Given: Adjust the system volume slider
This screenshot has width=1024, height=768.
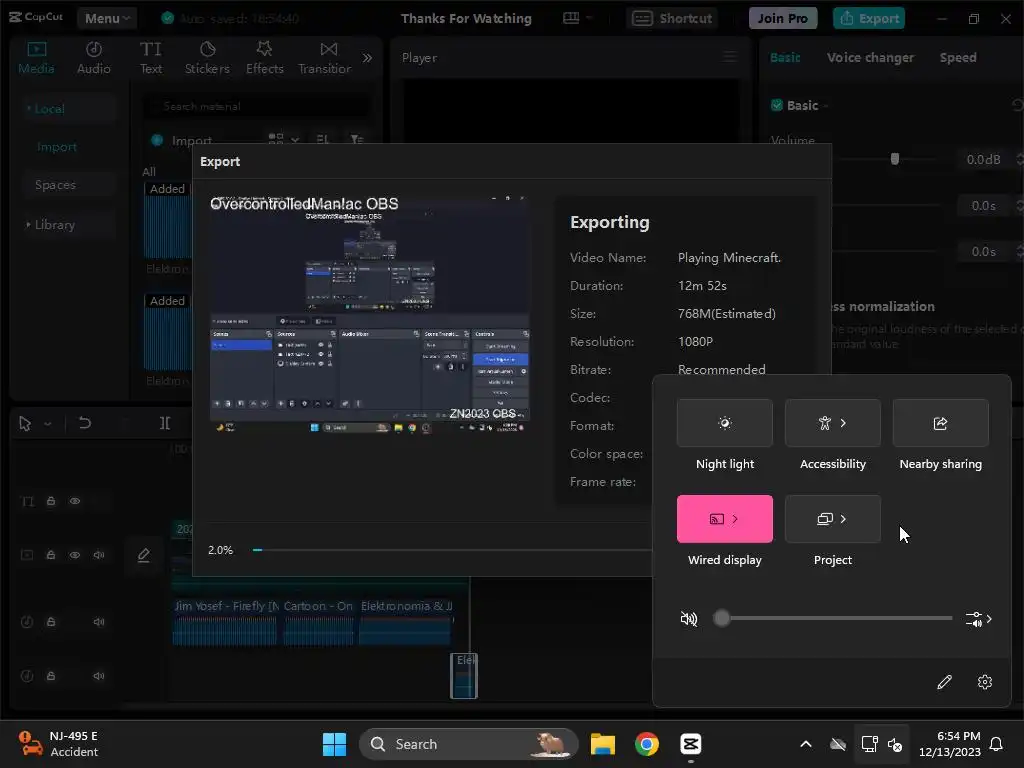Looking at the screenshot, I should 835,618.
